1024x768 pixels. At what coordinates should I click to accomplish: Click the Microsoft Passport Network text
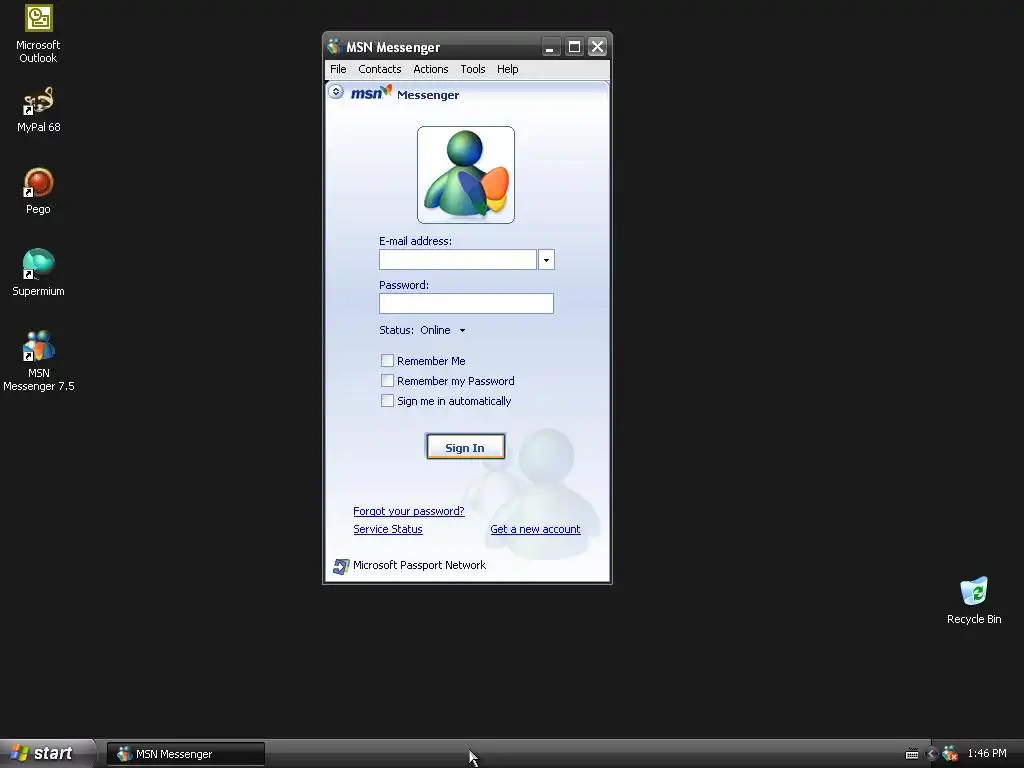pos(419,566)
